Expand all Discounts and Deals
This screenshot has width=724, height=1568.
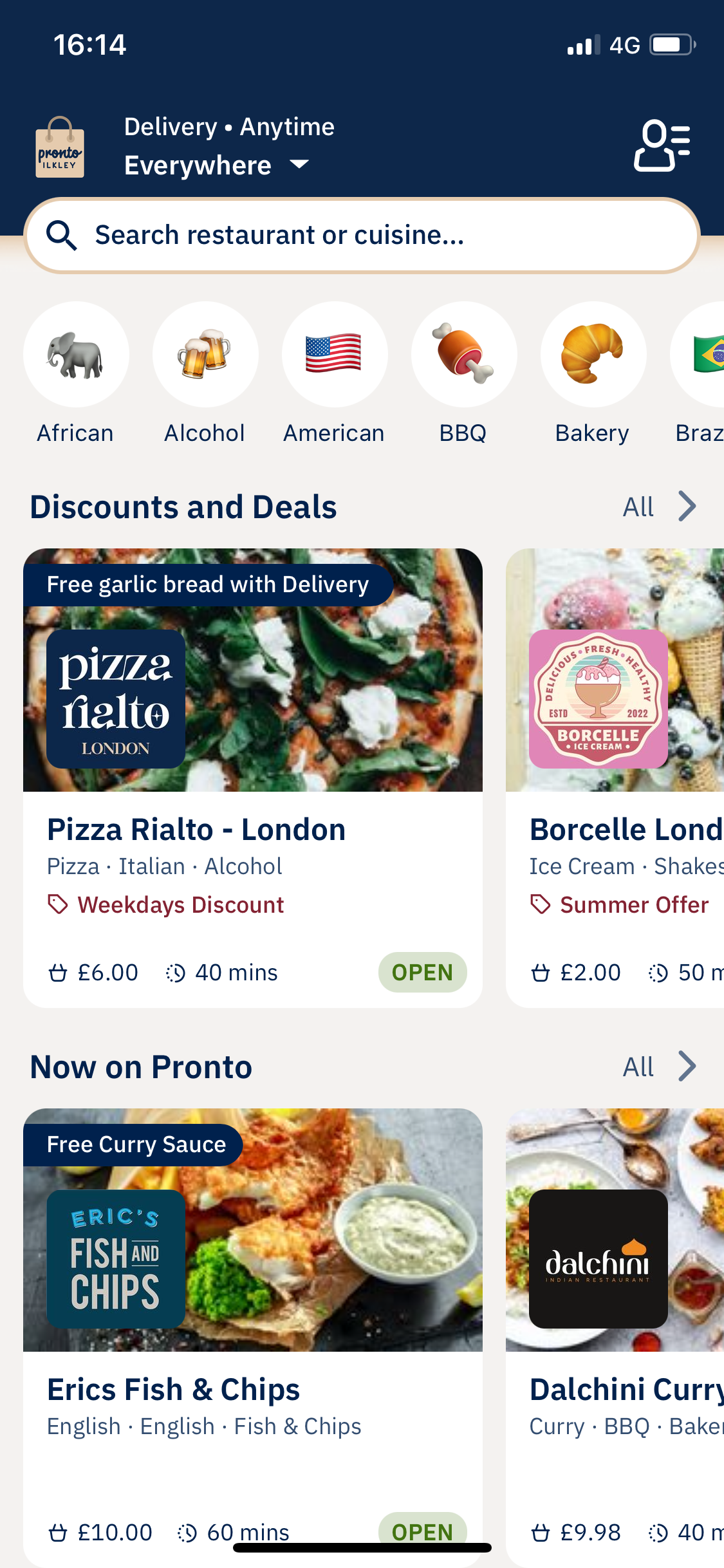tap(659, 507)
